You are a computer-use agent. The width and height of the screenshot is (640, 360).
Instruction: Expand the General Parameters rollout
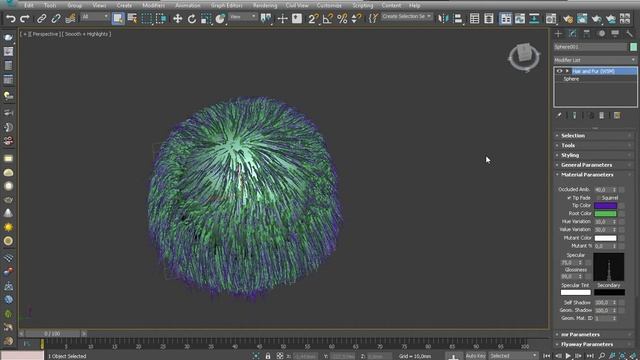(x=594, y=165)
